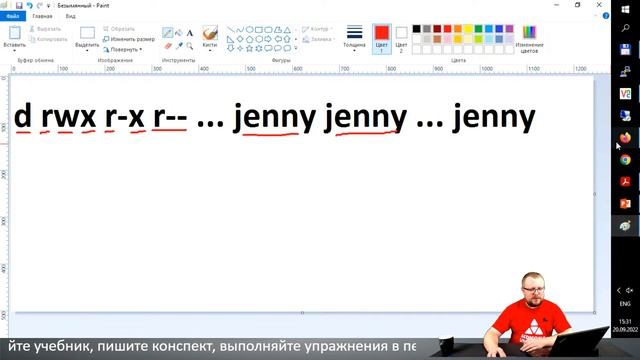
Task: Choose the curve shape
Action: pyautogui.click(x=240, y=30)
